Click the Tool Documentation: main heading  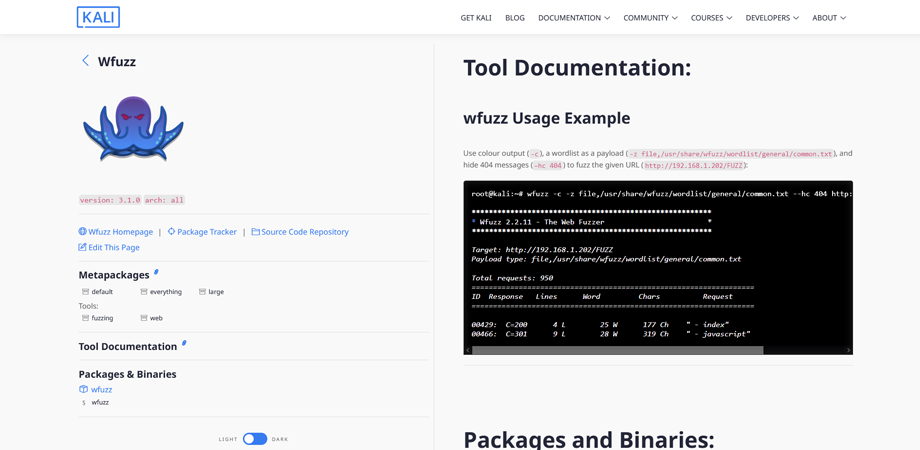click(577, 68)
